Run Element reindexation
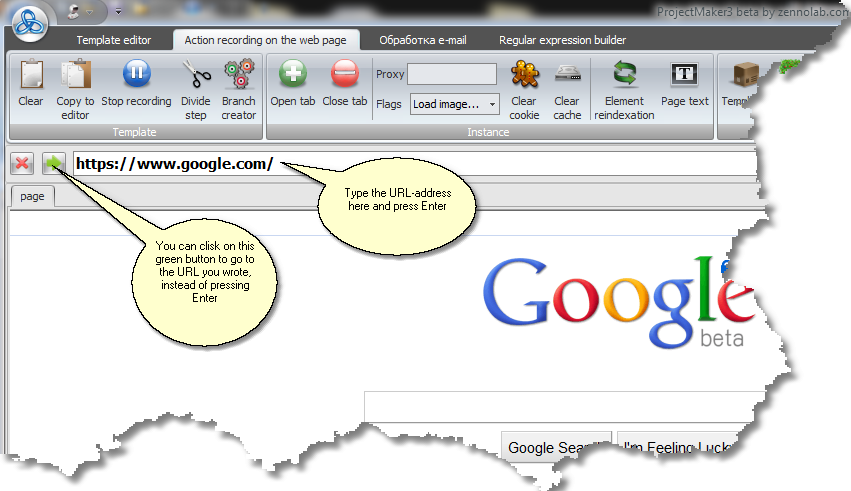The width and height of the screenshot is (851, 491). click(624, 77)
